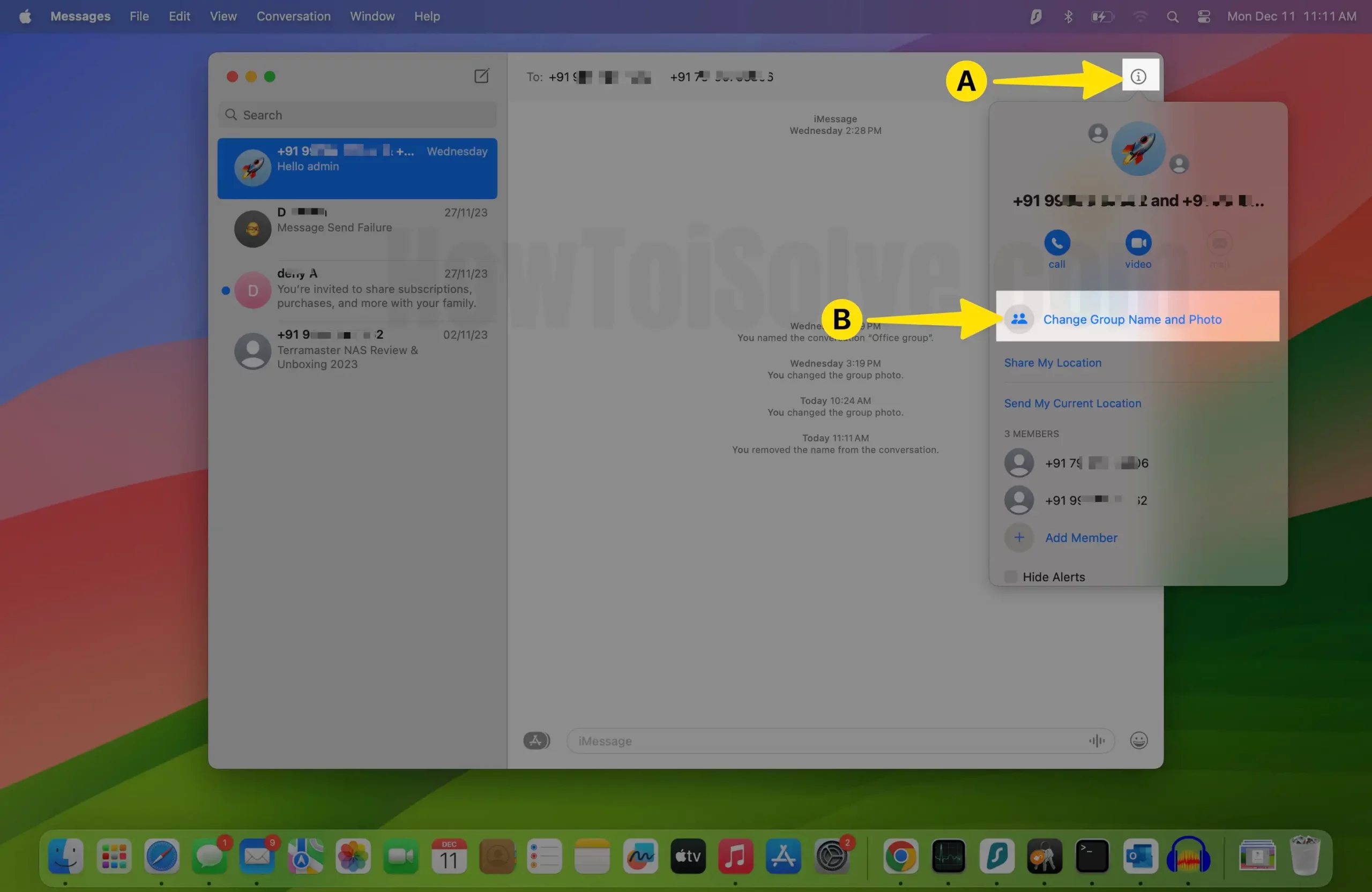
Task: Click the compose new message icon
Action: point(481,76)
